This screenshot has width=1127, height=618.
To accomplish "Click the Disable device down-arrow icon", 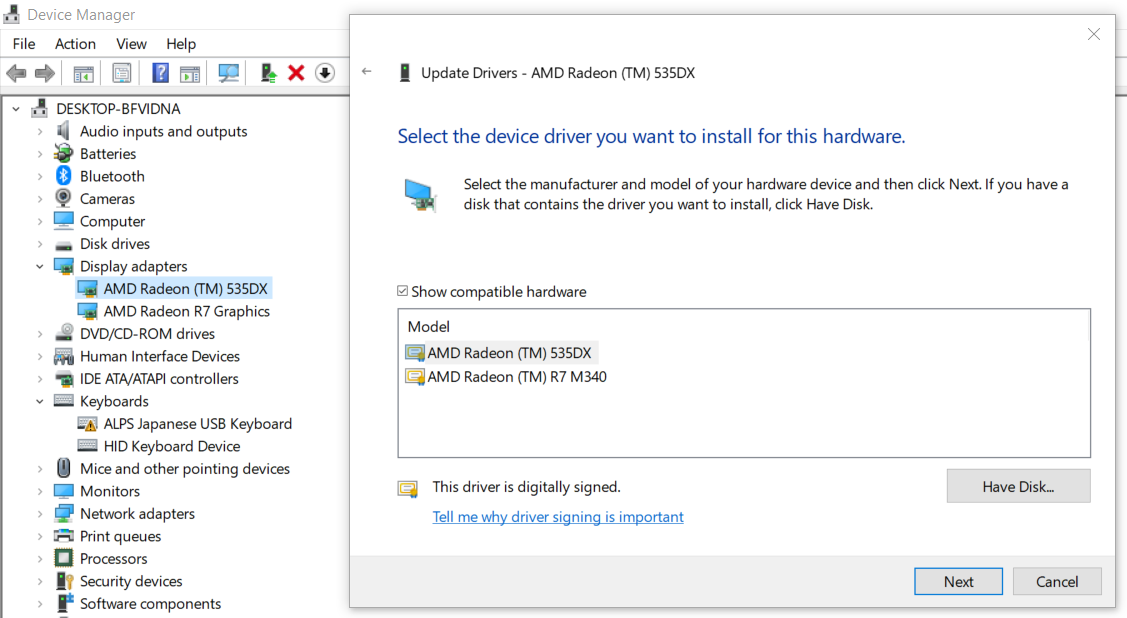I will [325, 73].
